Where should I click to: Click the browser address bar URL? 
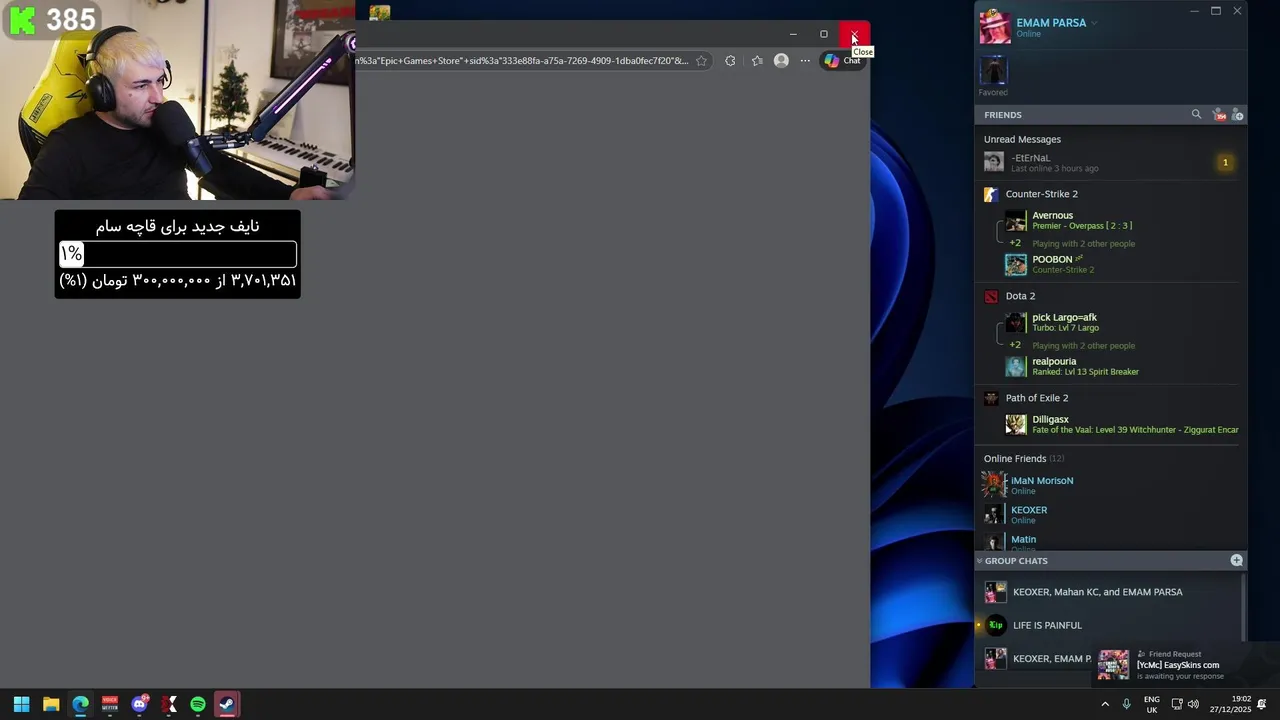(521, 61)
